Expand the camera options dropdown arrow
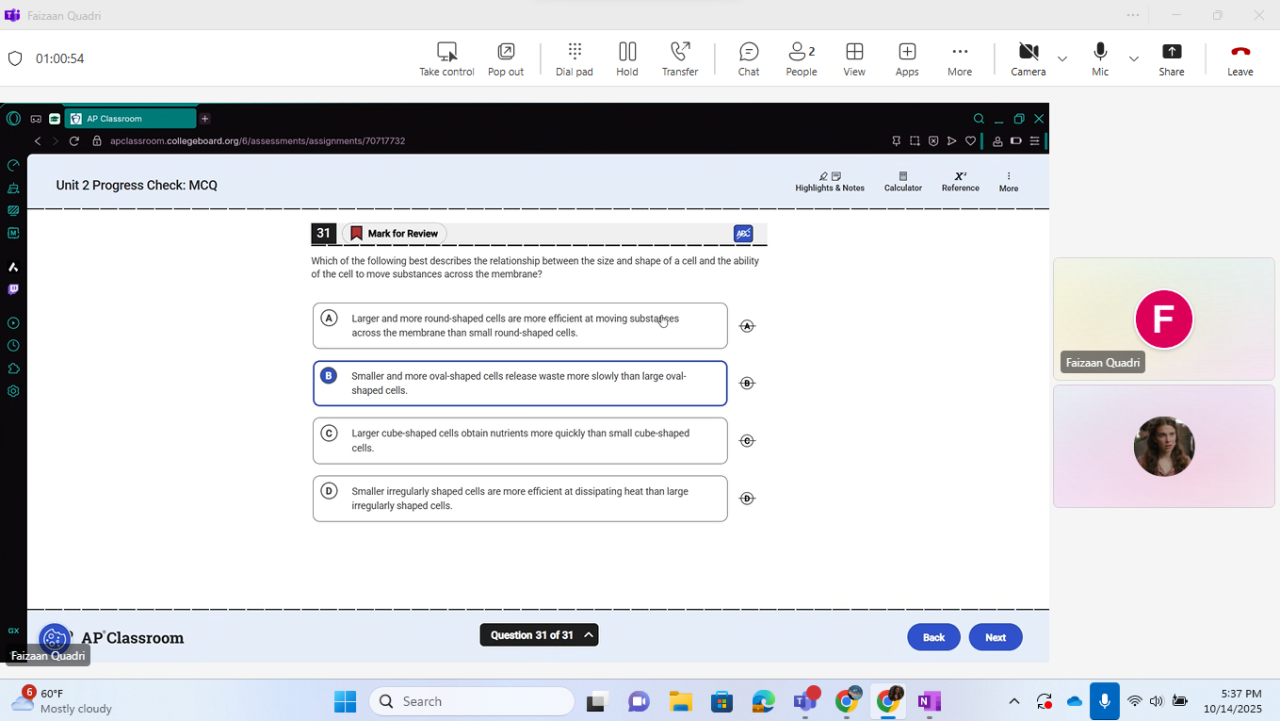 pos(1062,59)
